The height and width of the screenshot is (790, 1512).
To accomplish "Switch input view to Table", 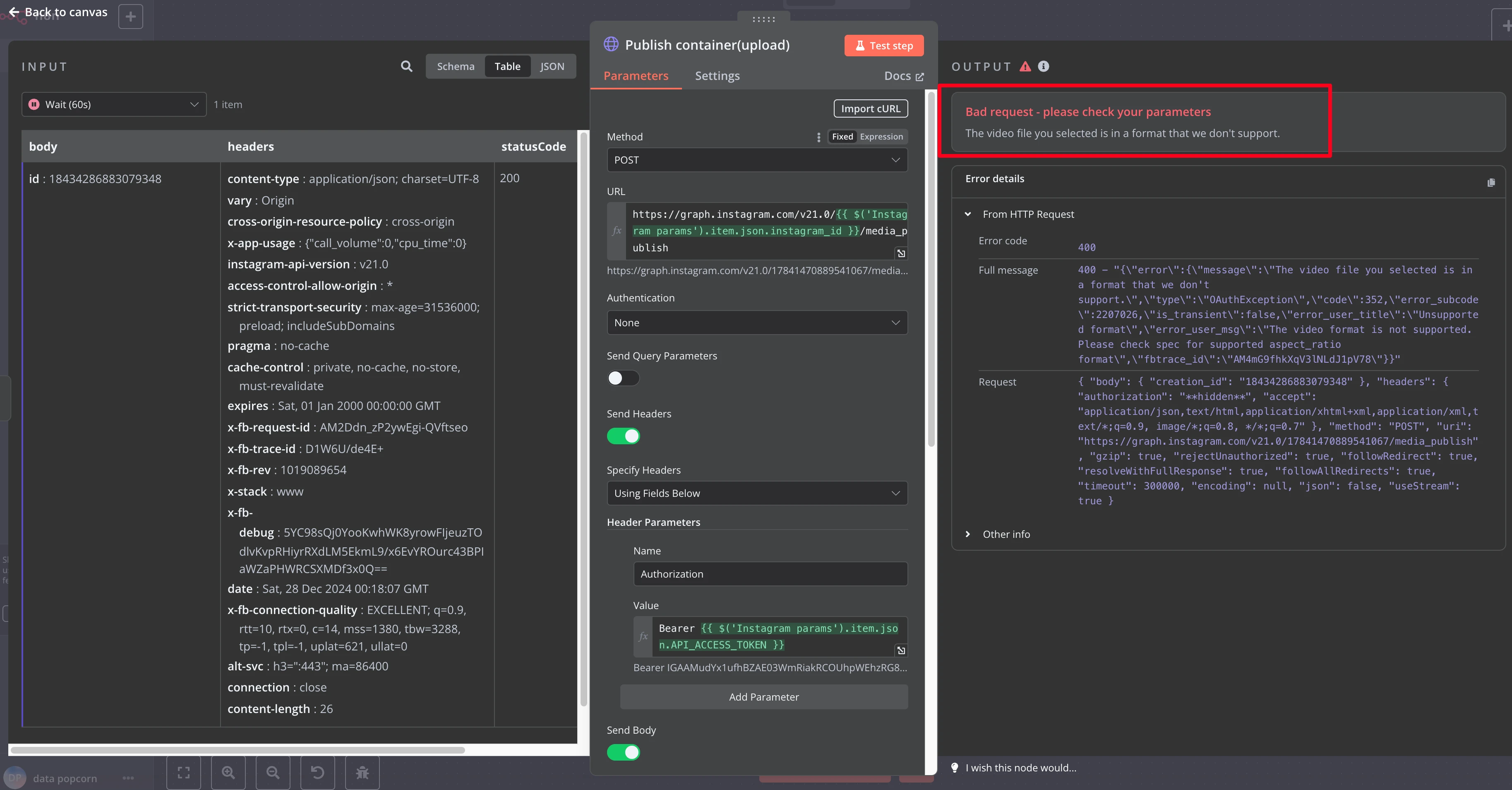I will pos(507,66).
